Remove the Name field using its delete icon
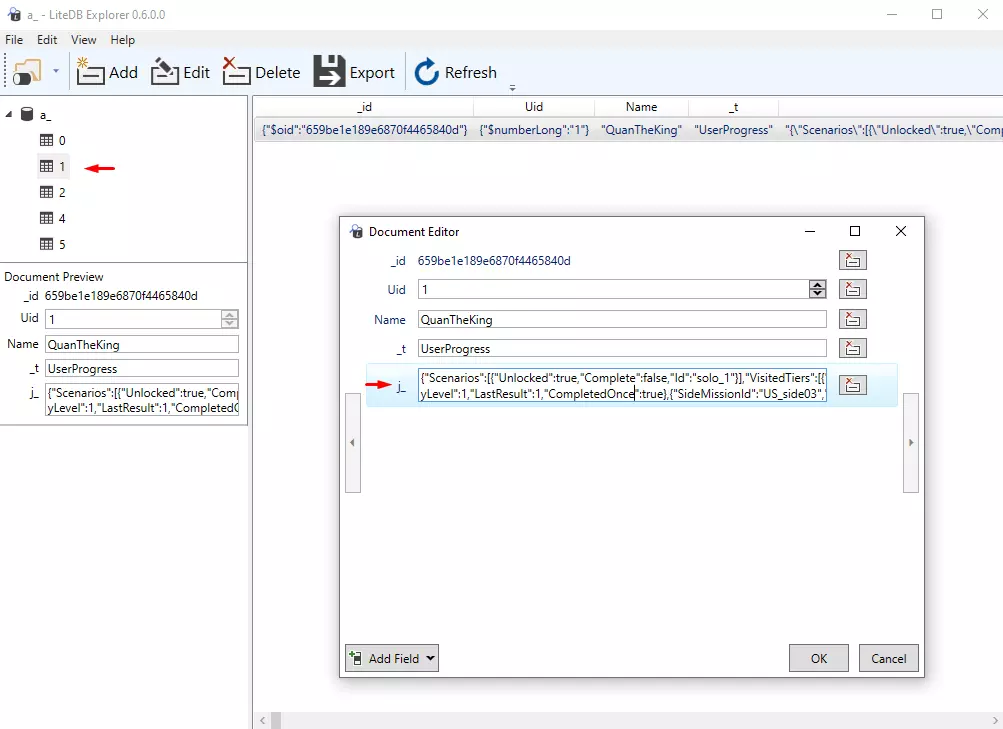 (x=852, y=320)
